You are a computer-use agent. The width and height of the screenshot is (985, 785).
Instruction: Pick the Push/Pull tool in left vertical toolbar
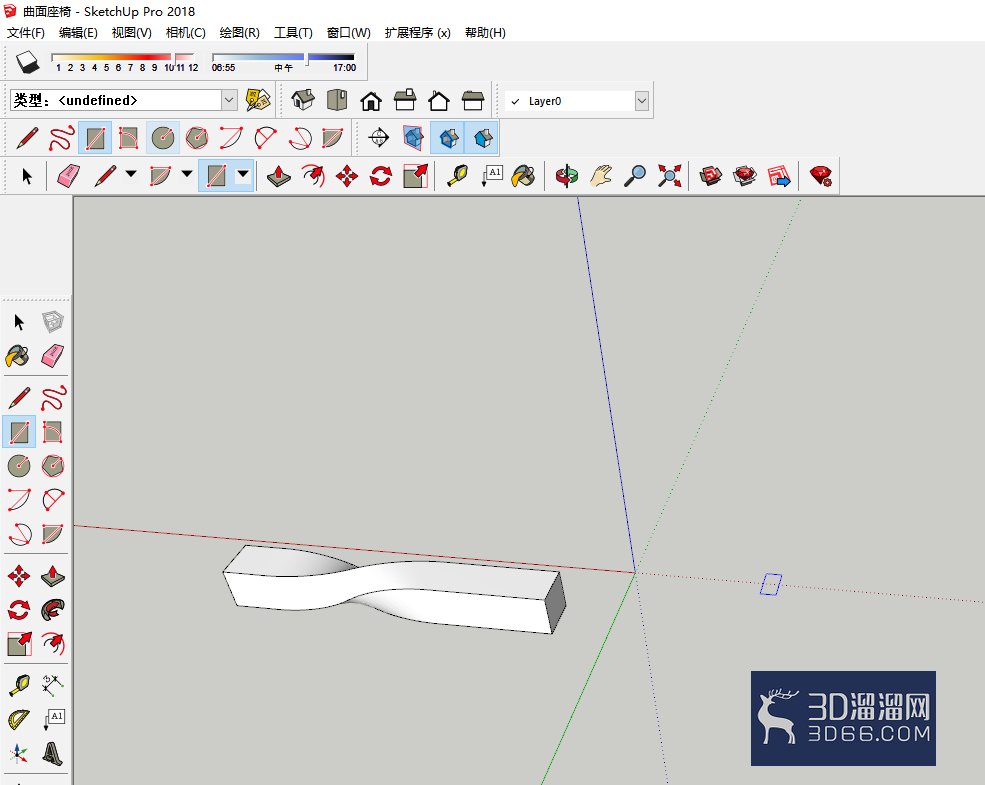(53, 575)
